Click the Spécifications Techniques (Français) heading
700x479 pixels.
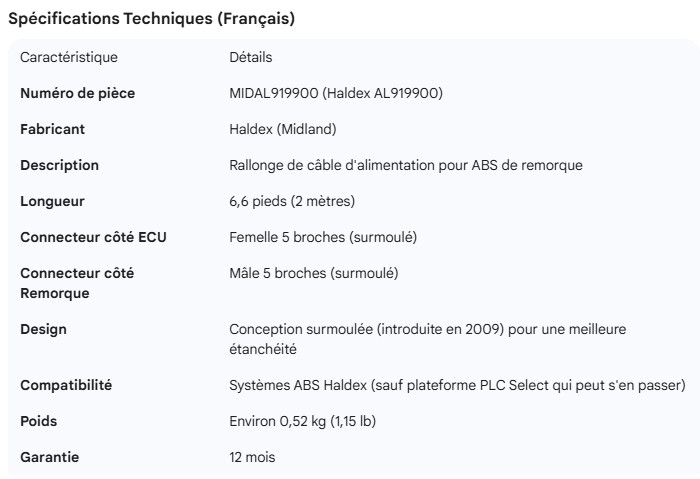pyautogui.click(x=151, y=19)
